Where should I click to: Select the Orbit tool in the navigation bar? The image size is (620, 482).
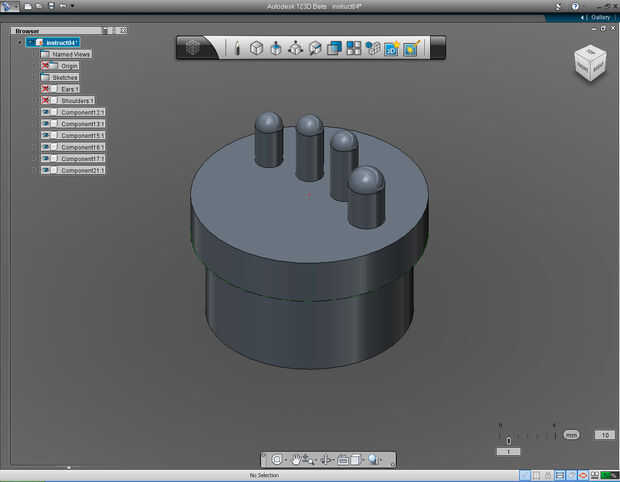277,459
